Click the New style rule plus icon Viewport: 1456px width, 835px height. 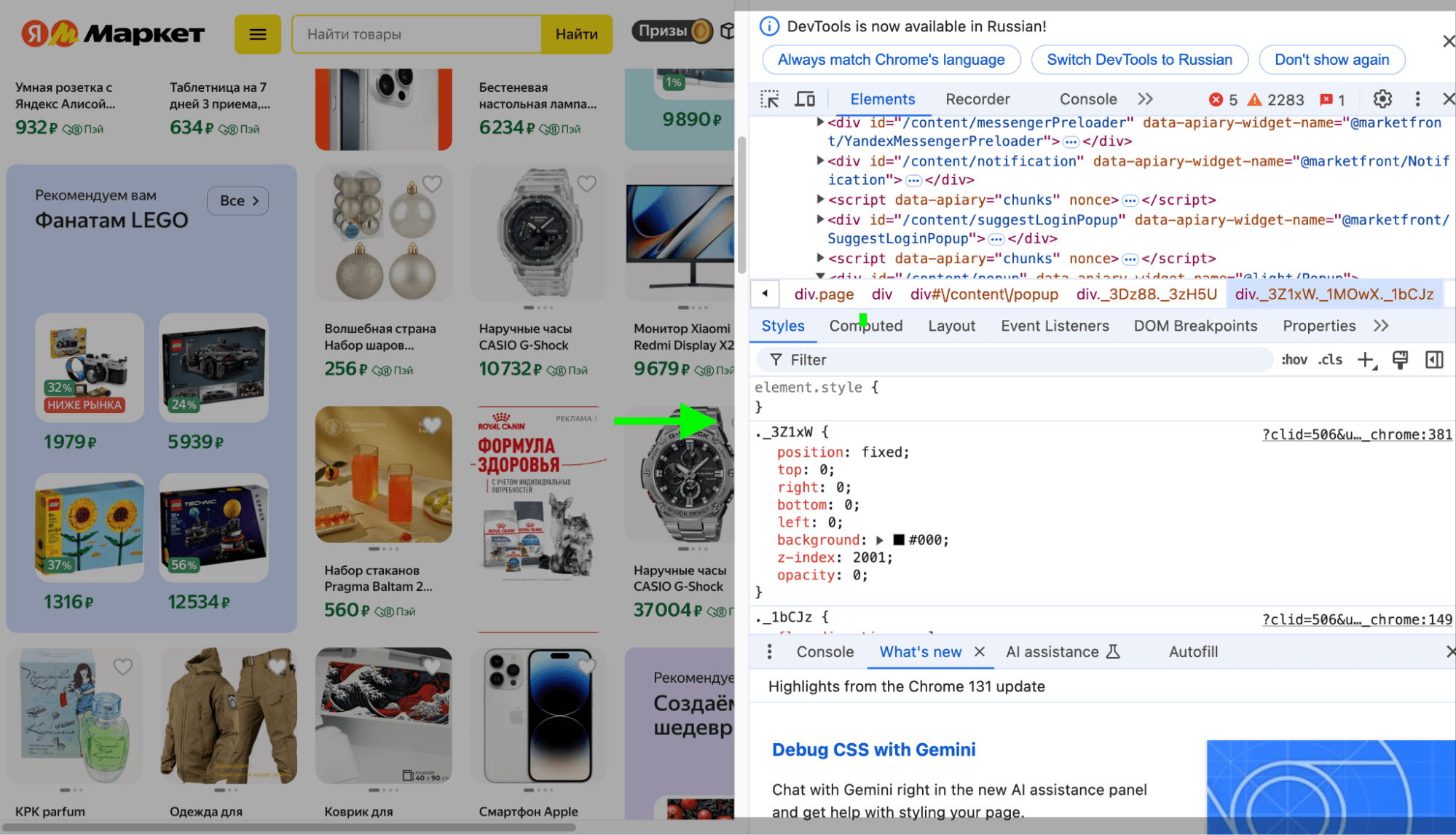[1366, 360]
